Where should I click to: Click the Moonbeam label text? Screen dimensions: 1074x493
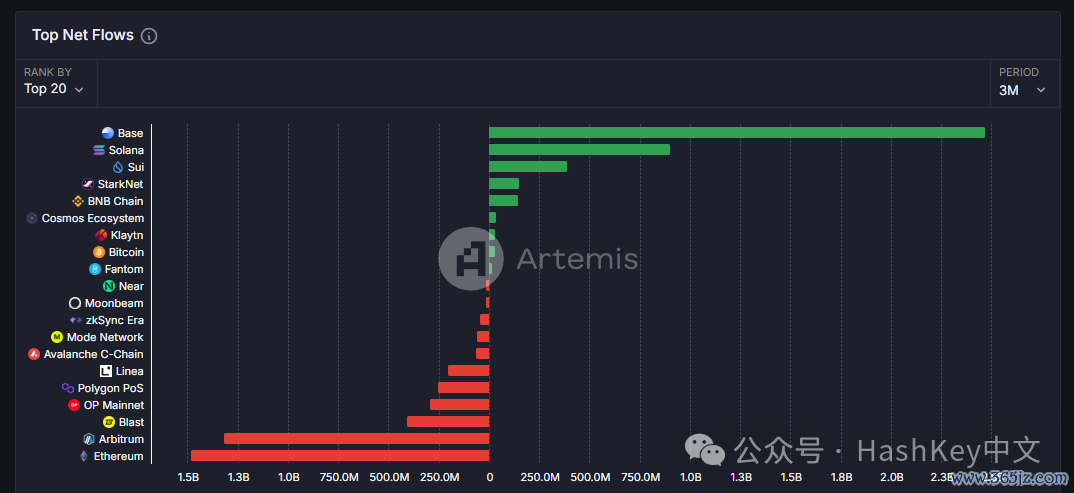114,303
